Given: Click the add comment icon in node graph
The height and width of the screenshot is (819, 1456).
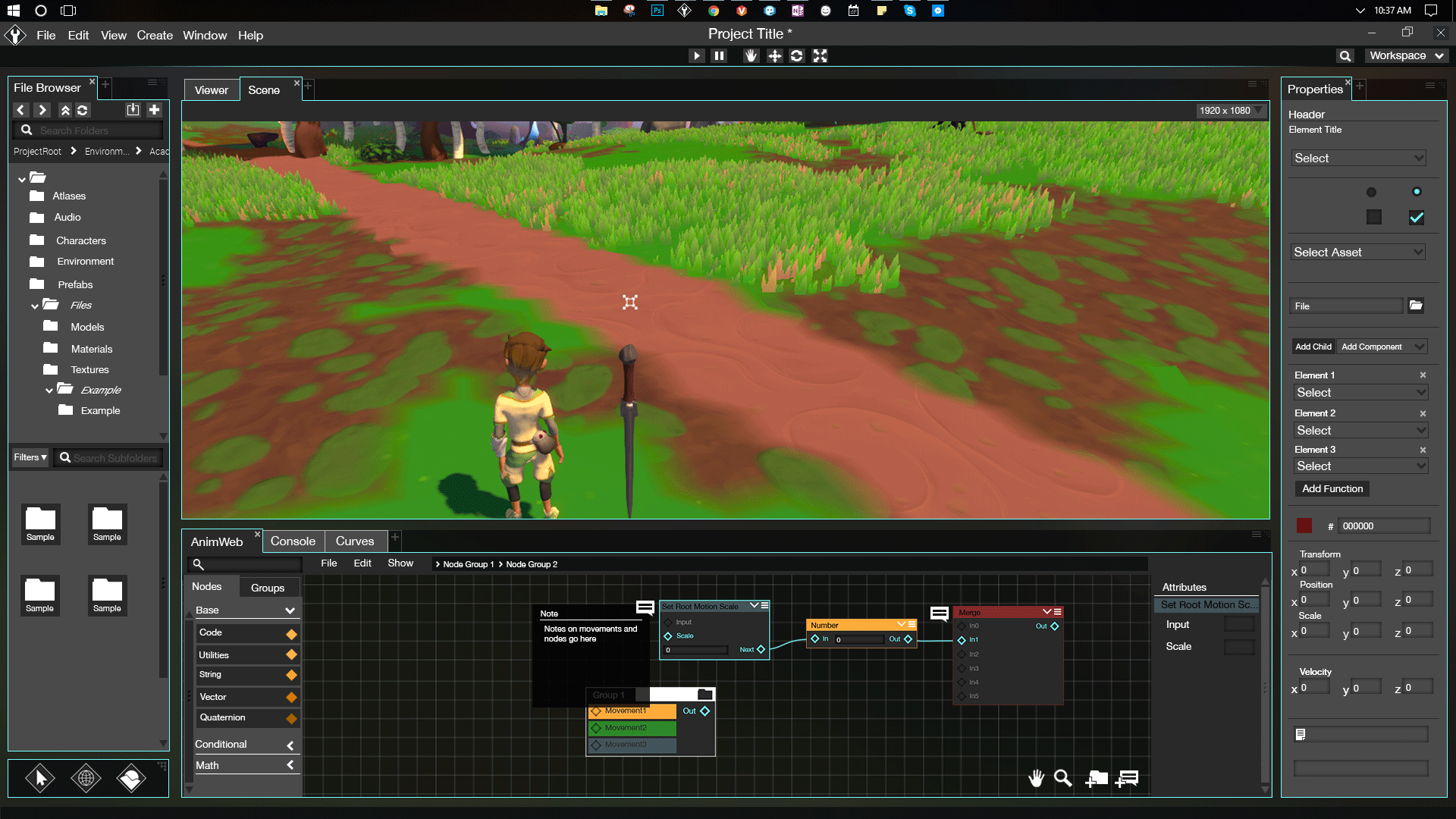Looking at the screenshot, I should pyautogui.click(x=1128, y=778).
